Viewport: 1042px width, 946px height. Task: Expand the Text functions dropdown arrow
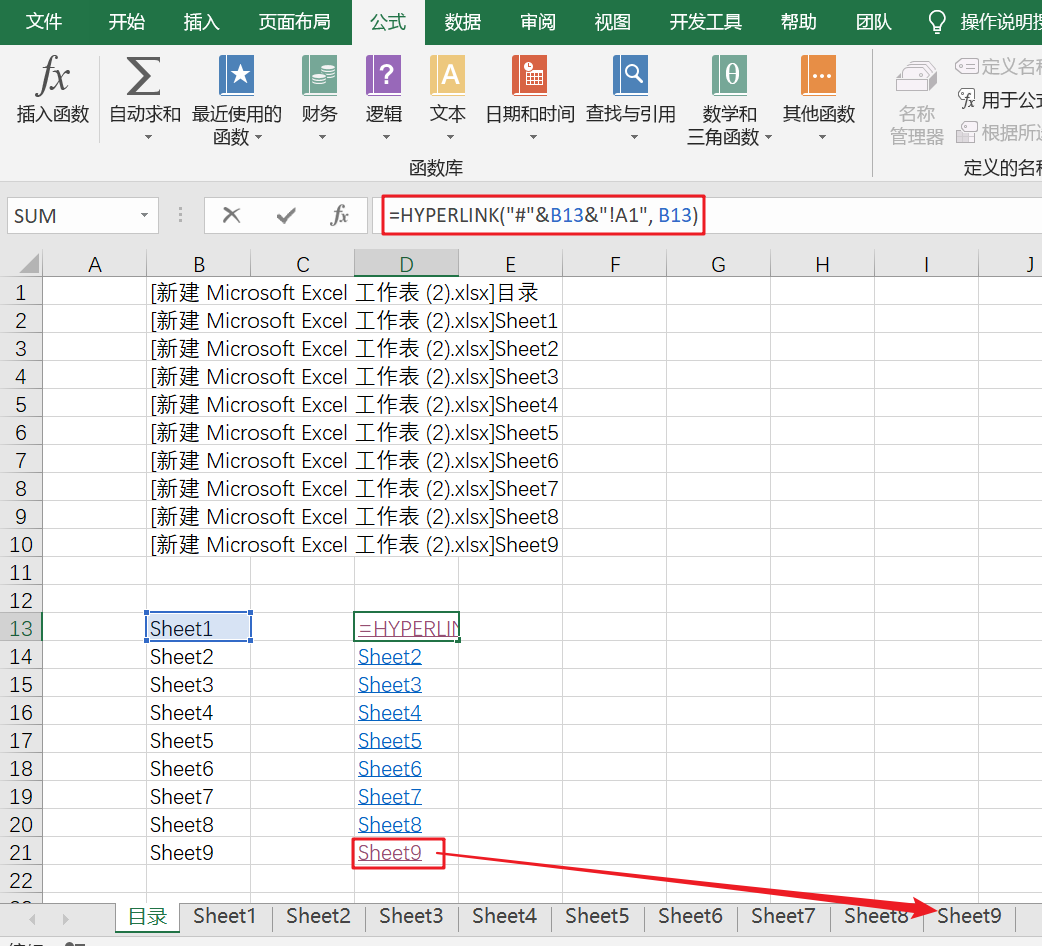point(450,138)
